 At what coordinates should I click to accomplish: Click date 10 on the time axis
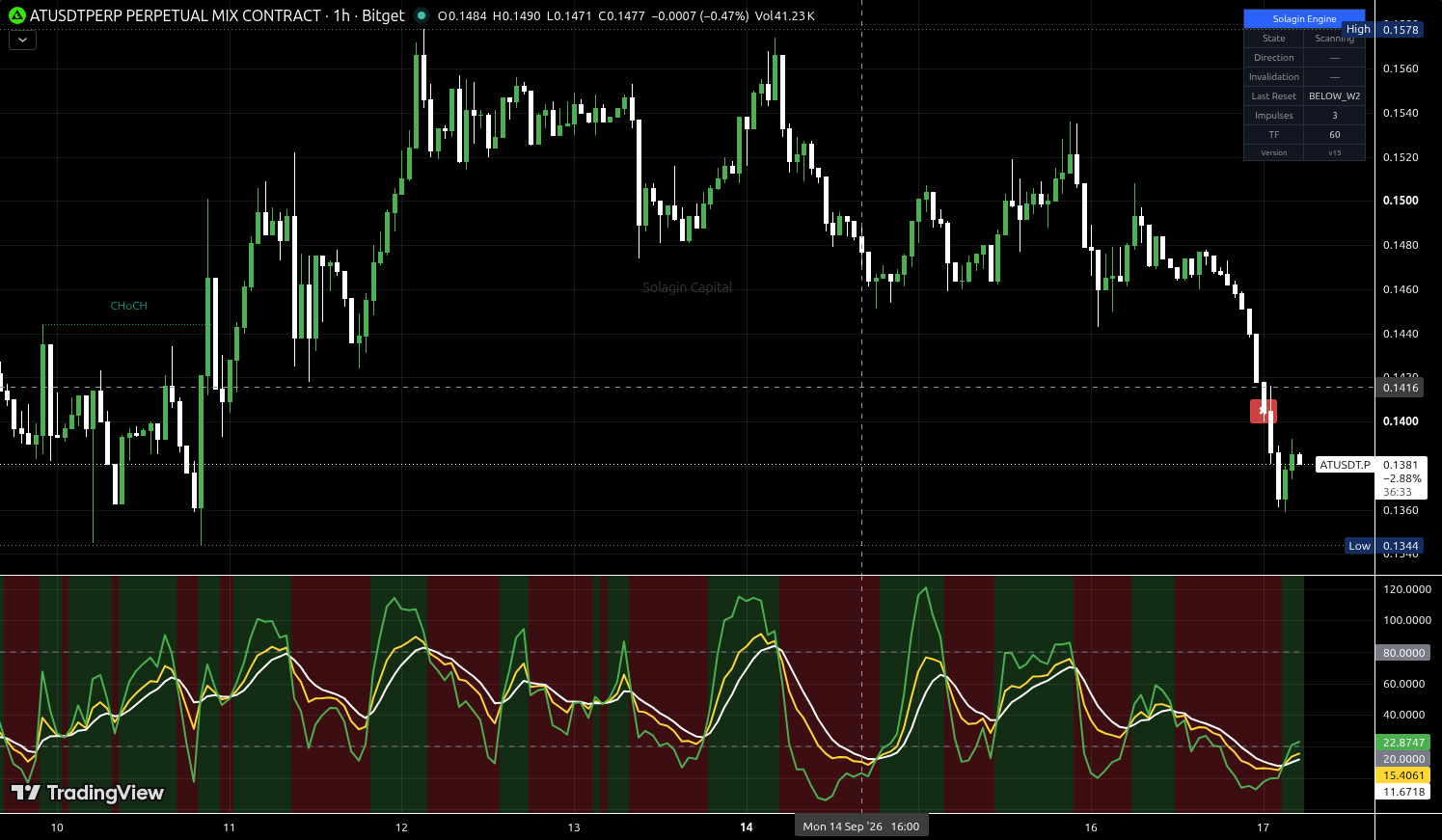pyautogui.click(x=57, y=827)
